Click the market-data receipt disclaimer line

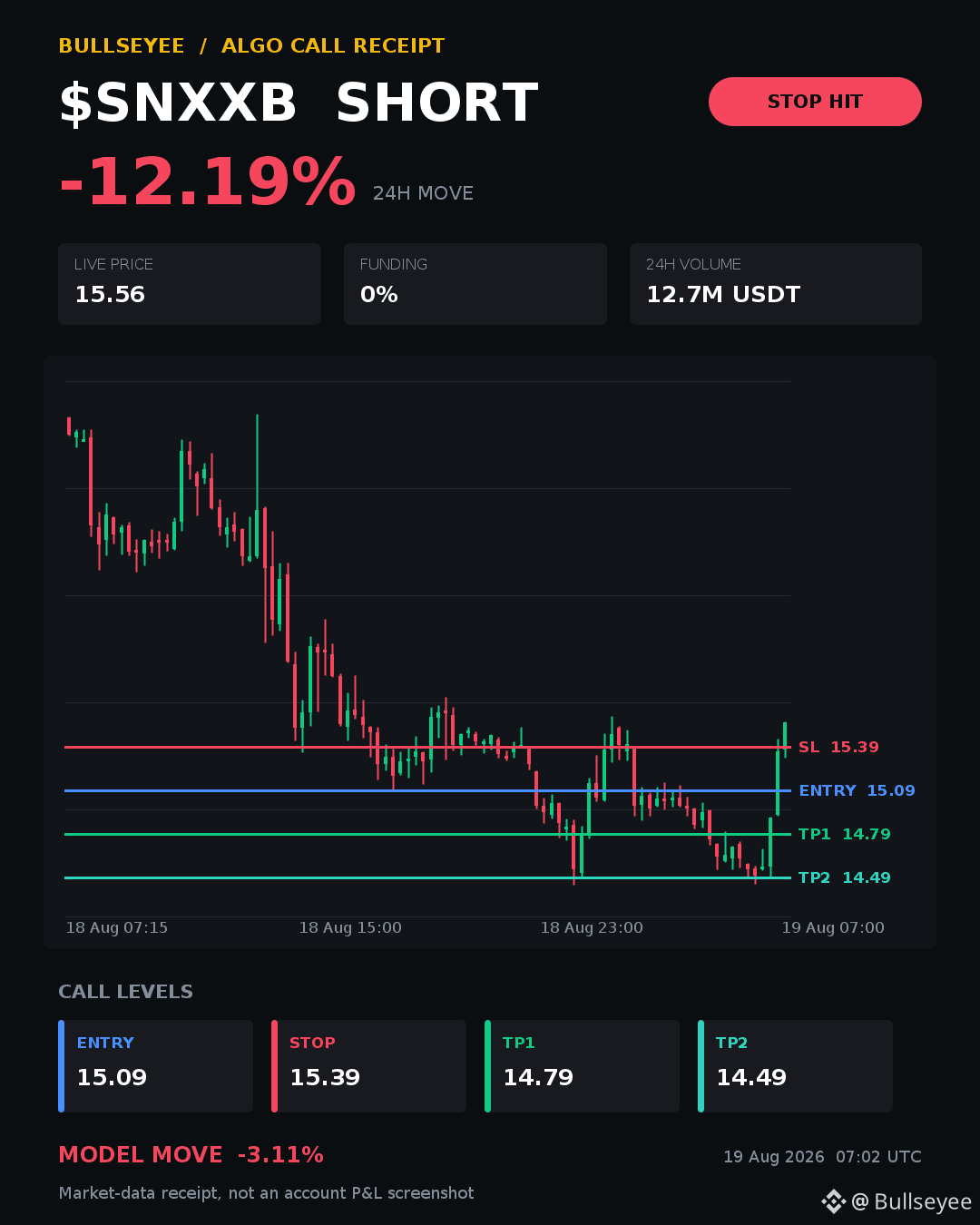[x=266, y=1193]
